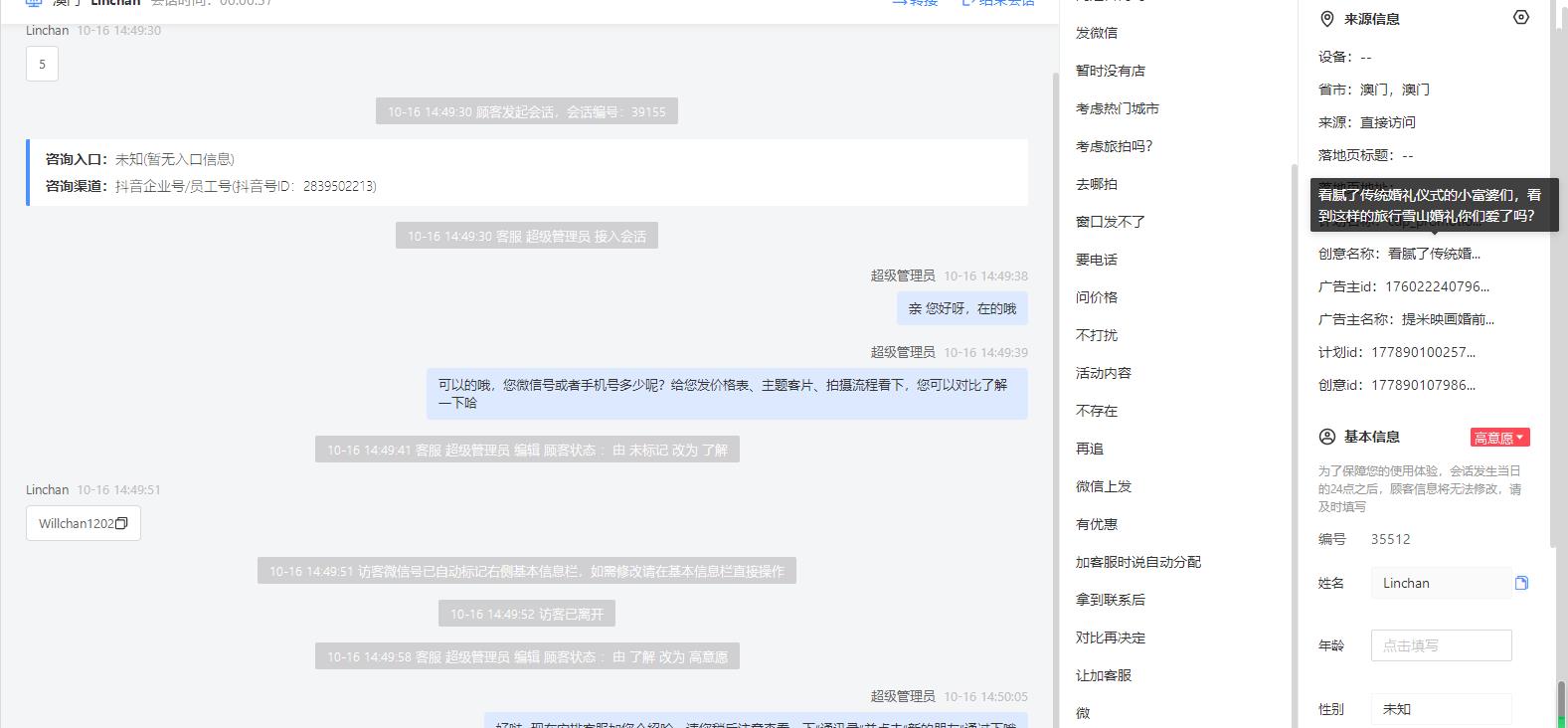1568x728 pixels.
Task: Click the notice 访客微信号已自动标记
Action: tap(526, 571)
